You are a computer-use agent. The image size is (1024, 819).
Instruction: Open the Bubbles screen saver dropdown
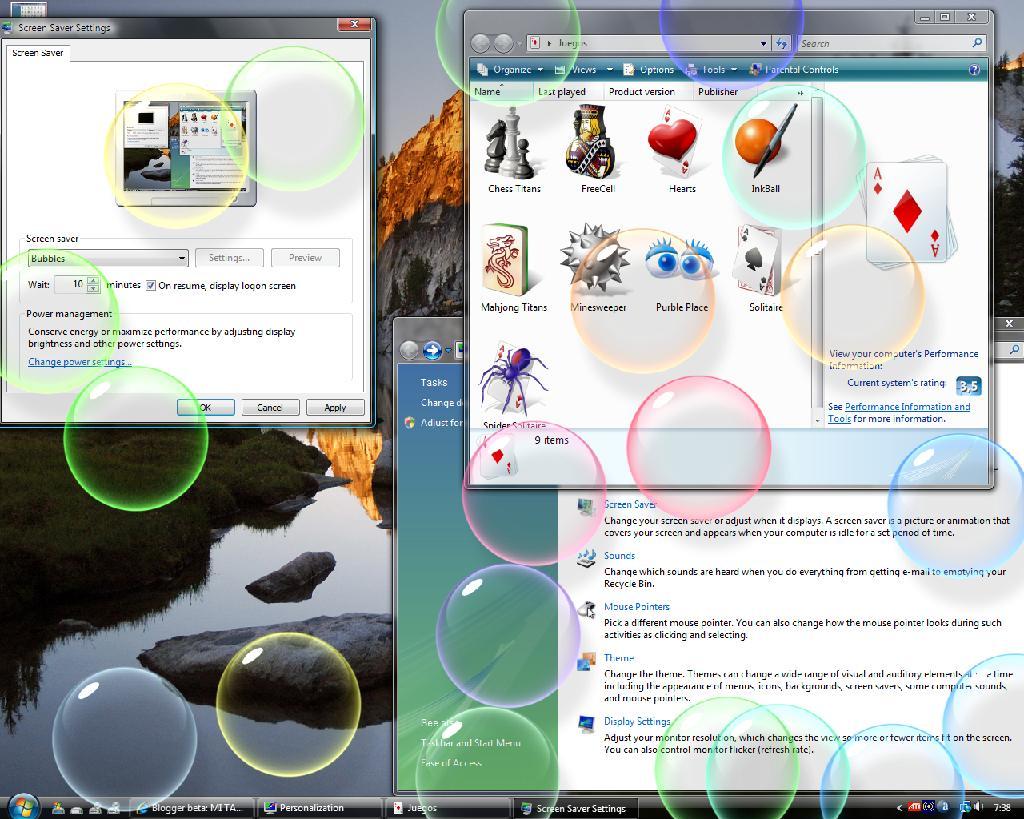pos(108,259)
